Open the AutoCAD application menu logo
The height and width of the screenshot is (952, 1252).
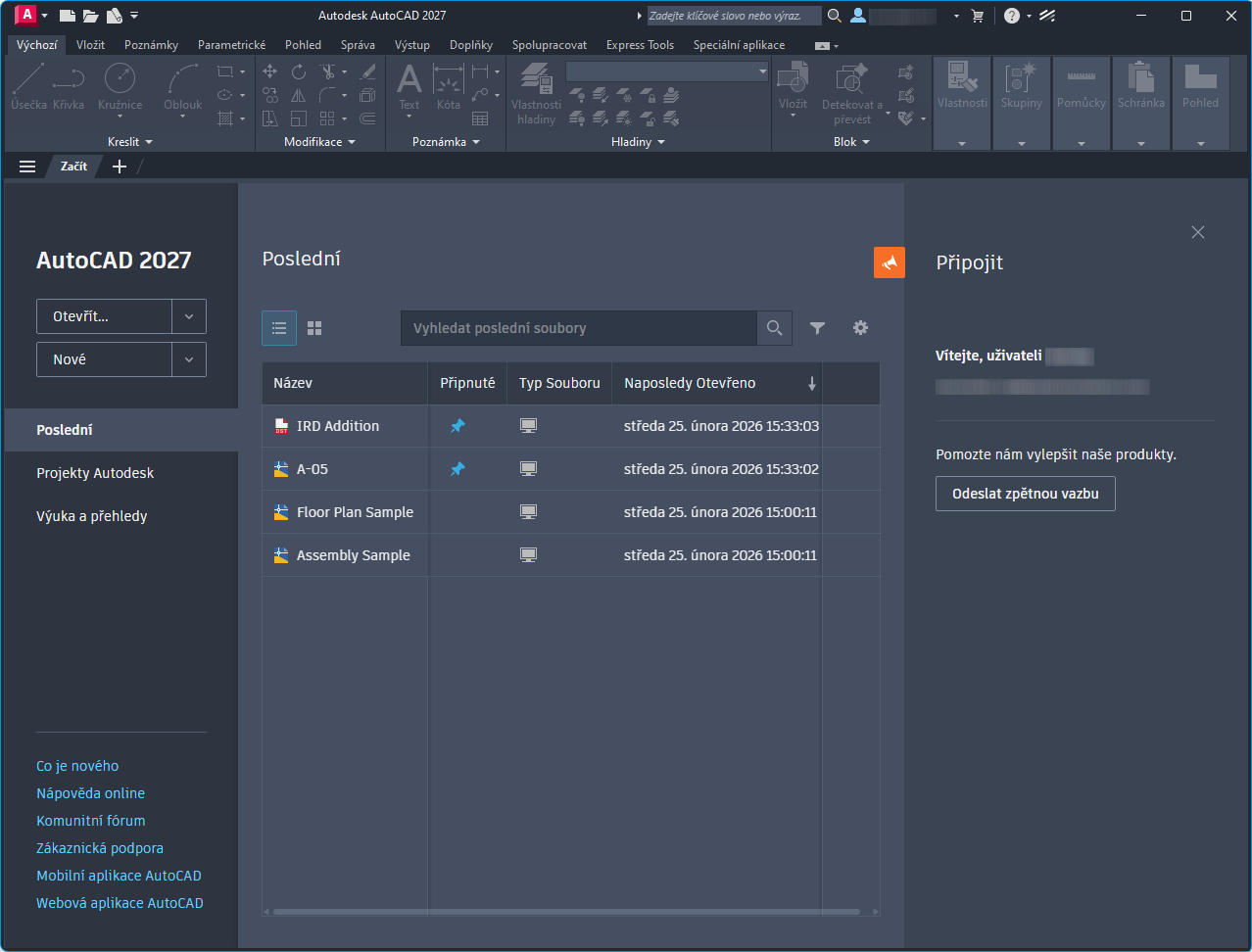(26, 15)
